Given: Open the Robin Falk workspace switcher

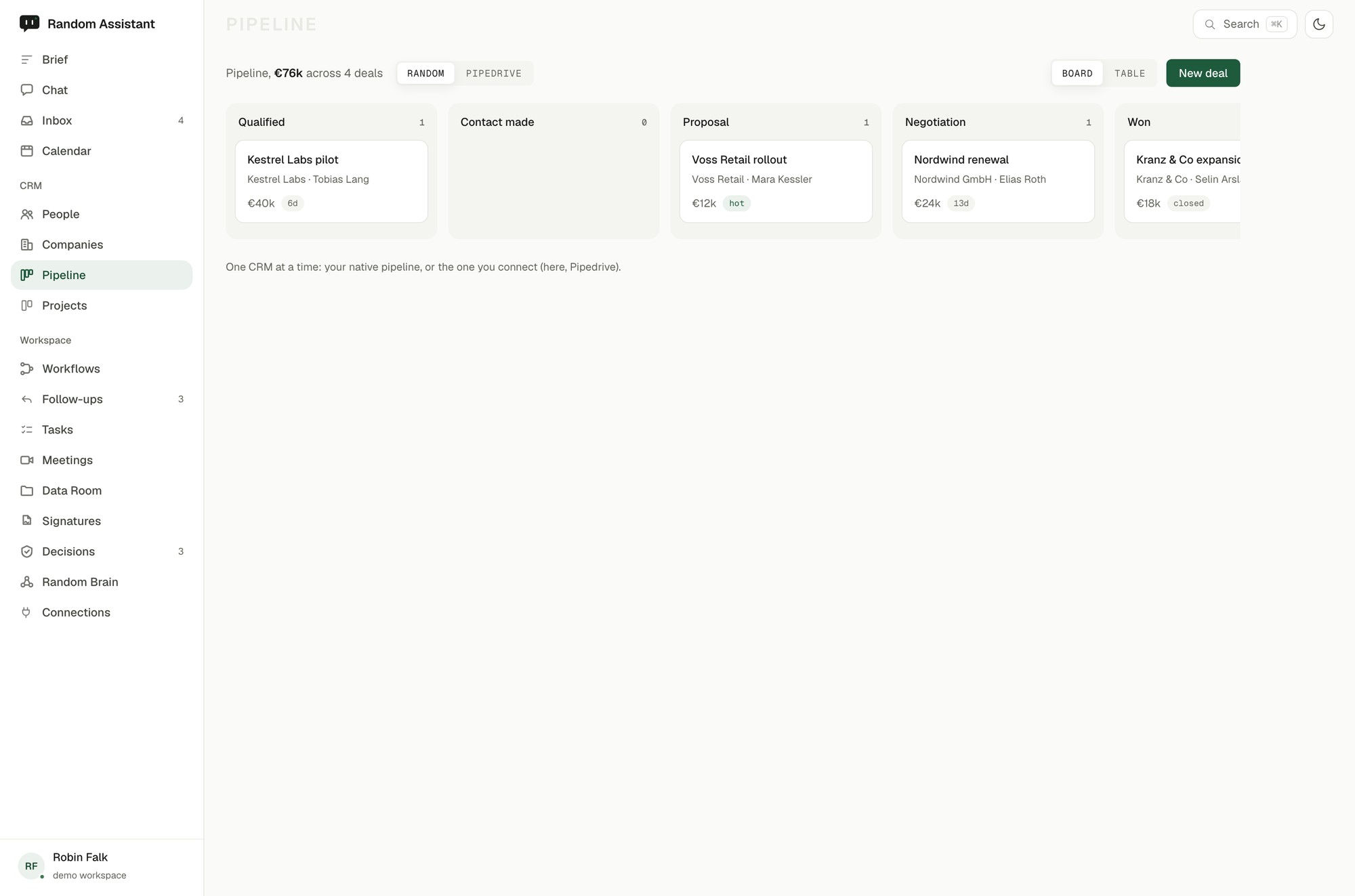Looking at the screenshot, I should [x=102, y=866].
